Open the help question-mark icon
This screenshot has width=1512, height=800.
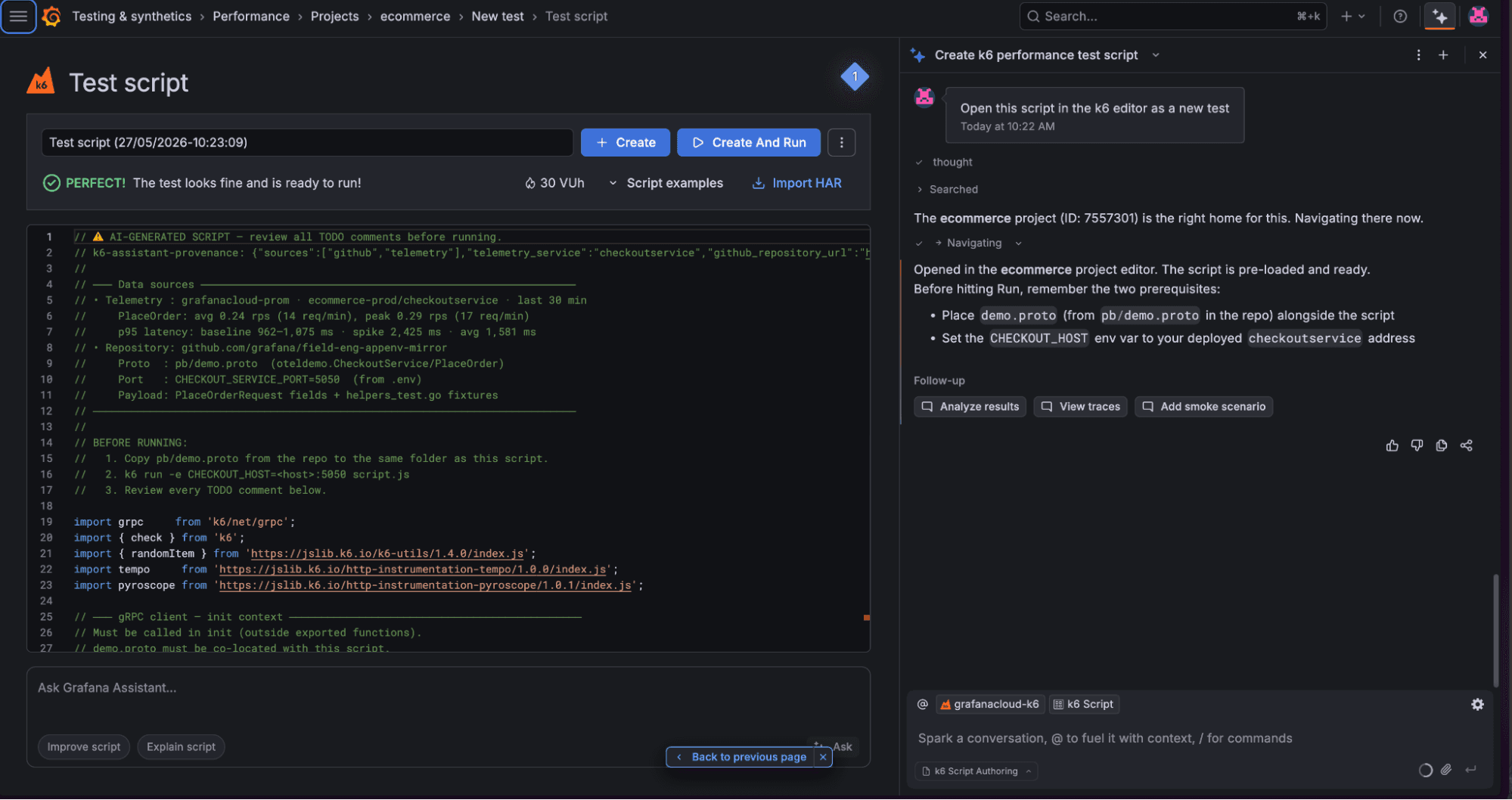pyautogui.click(x=1400, y=16)
